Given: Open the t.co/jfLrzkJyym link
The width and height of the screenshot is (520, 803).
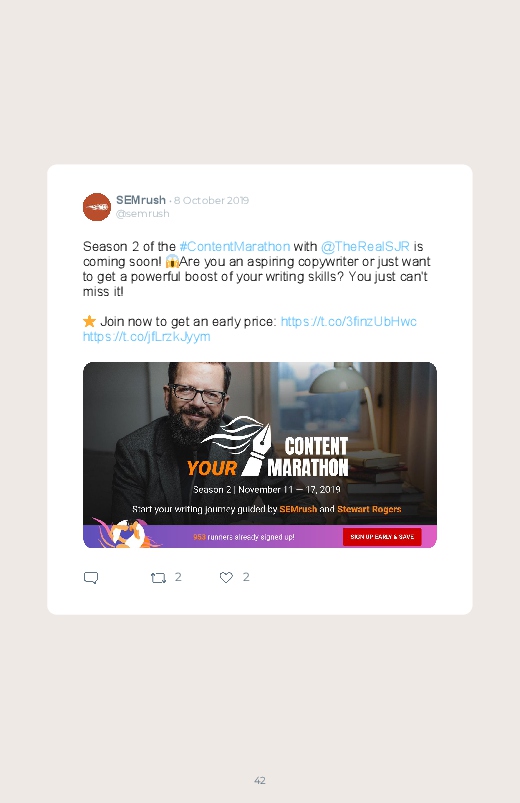Looking at the screenshot, I should (147, 336).
